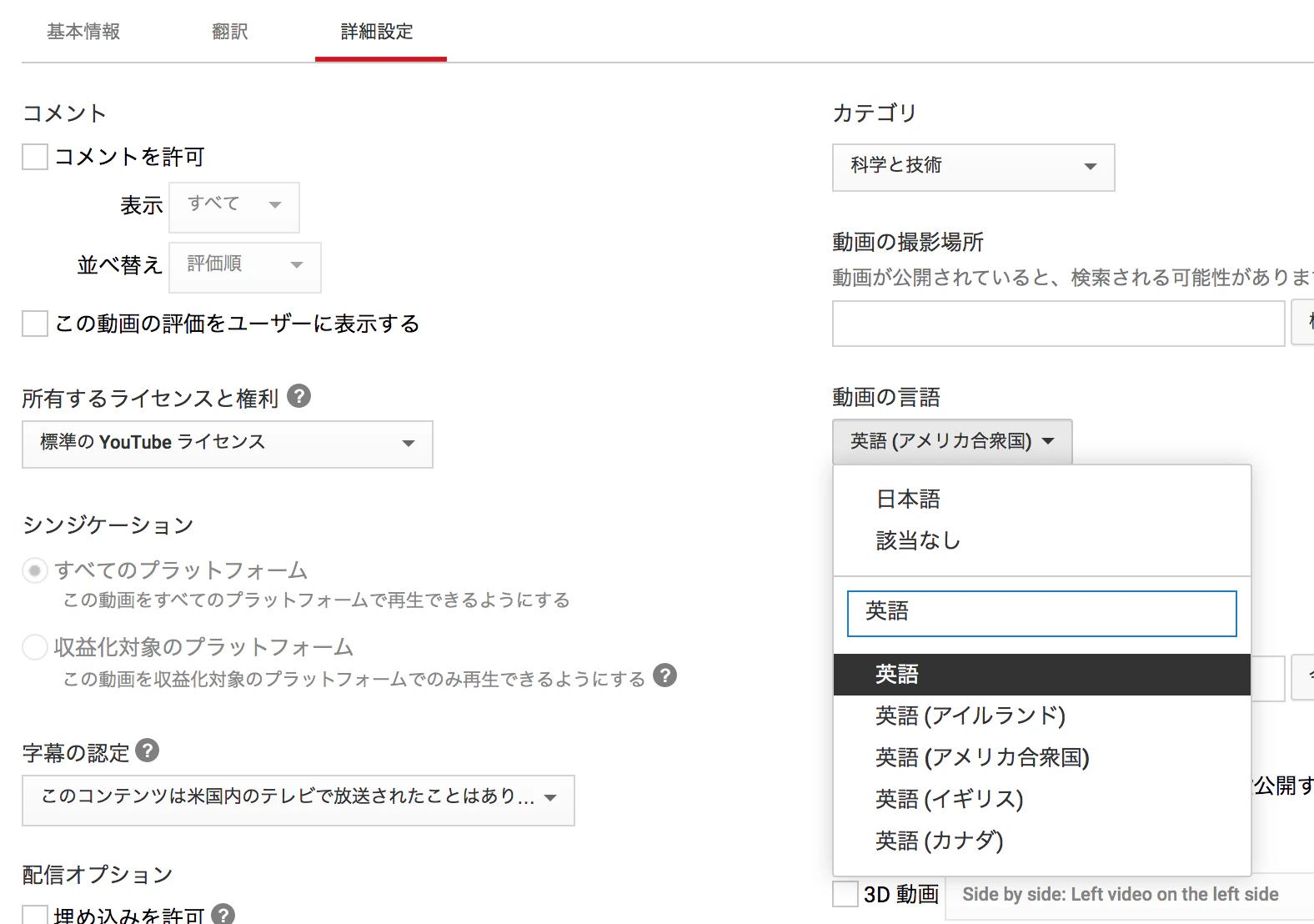Open help for 所有するライセンスと権利

[298, 396]
